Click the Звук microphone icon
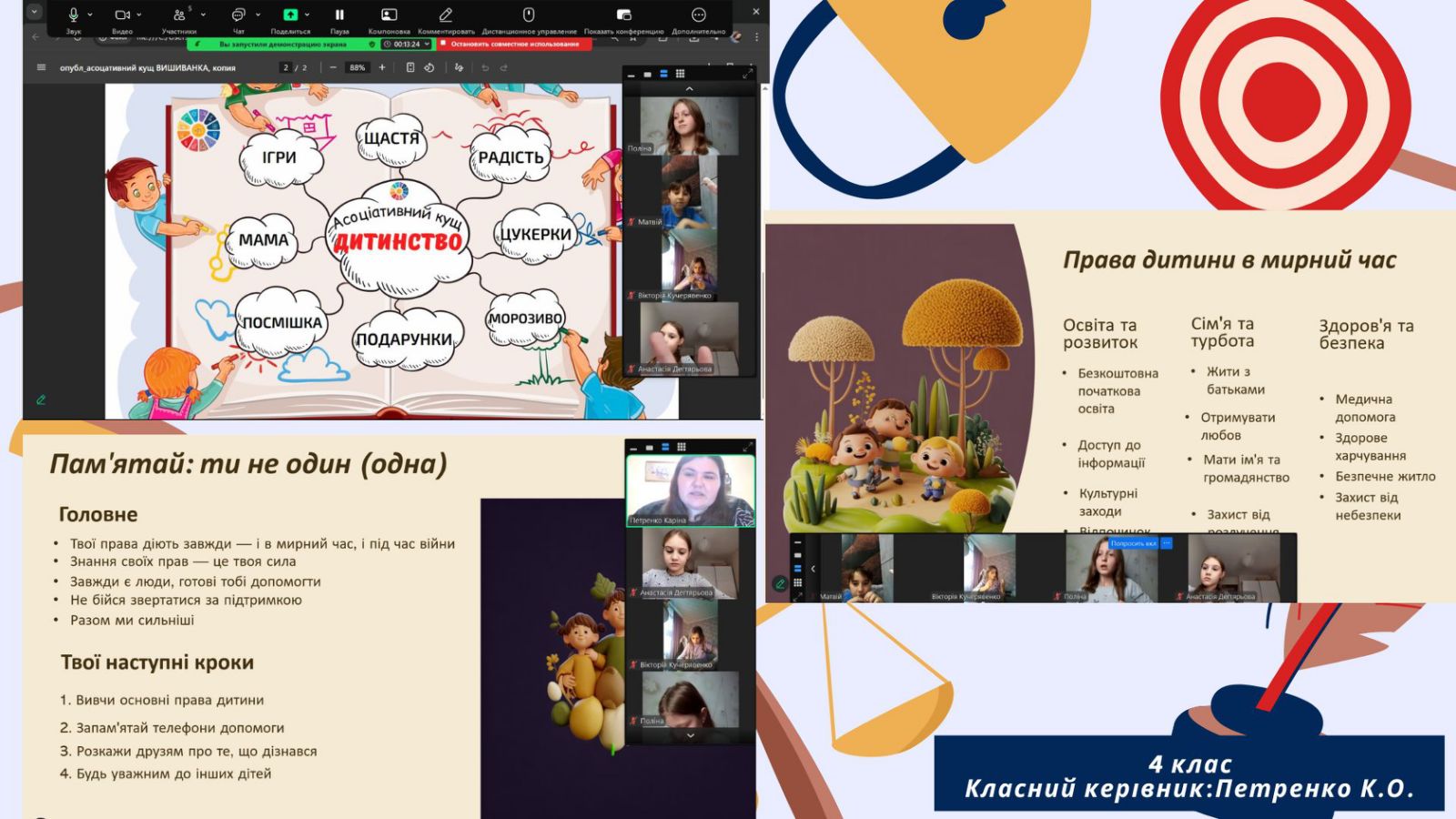Screen dimensions: 1456x819 [x=73, y=15]
